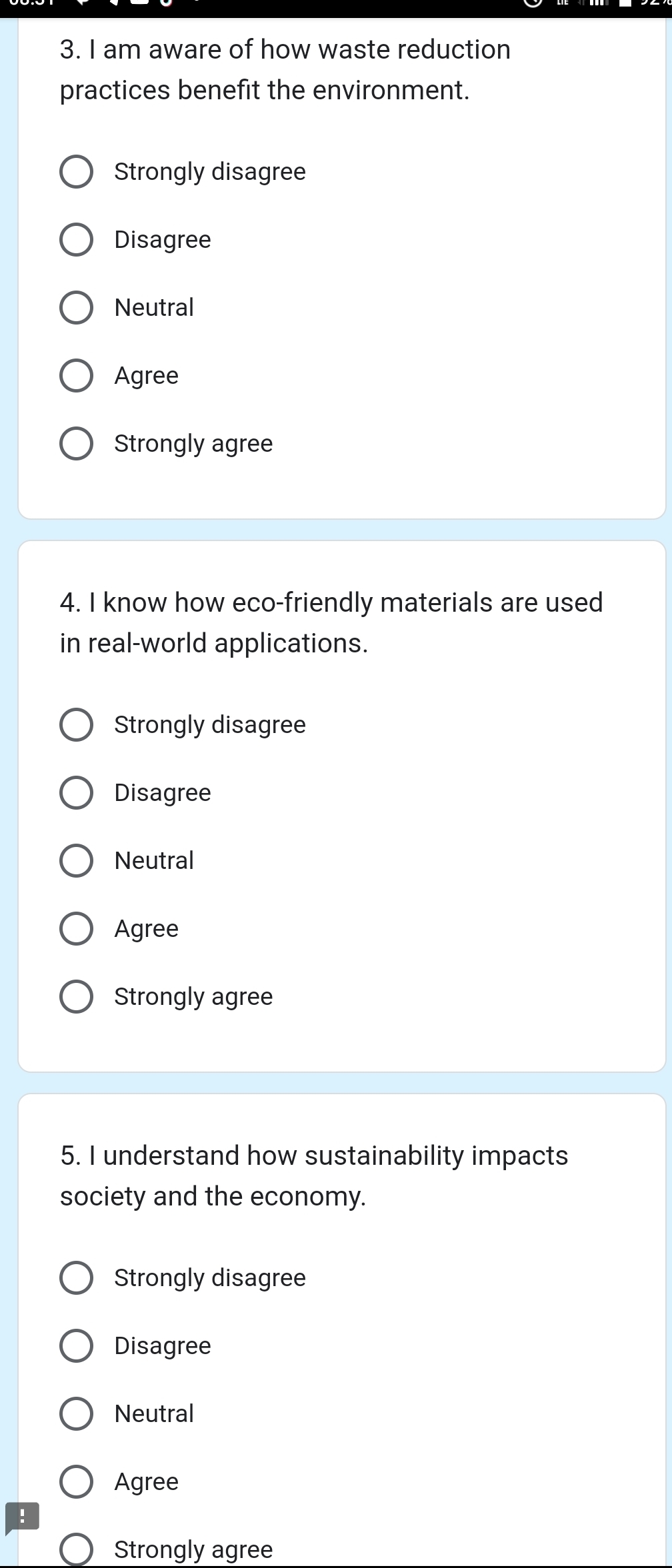Select "Neutral" for question 4

[x=77, y=860]
